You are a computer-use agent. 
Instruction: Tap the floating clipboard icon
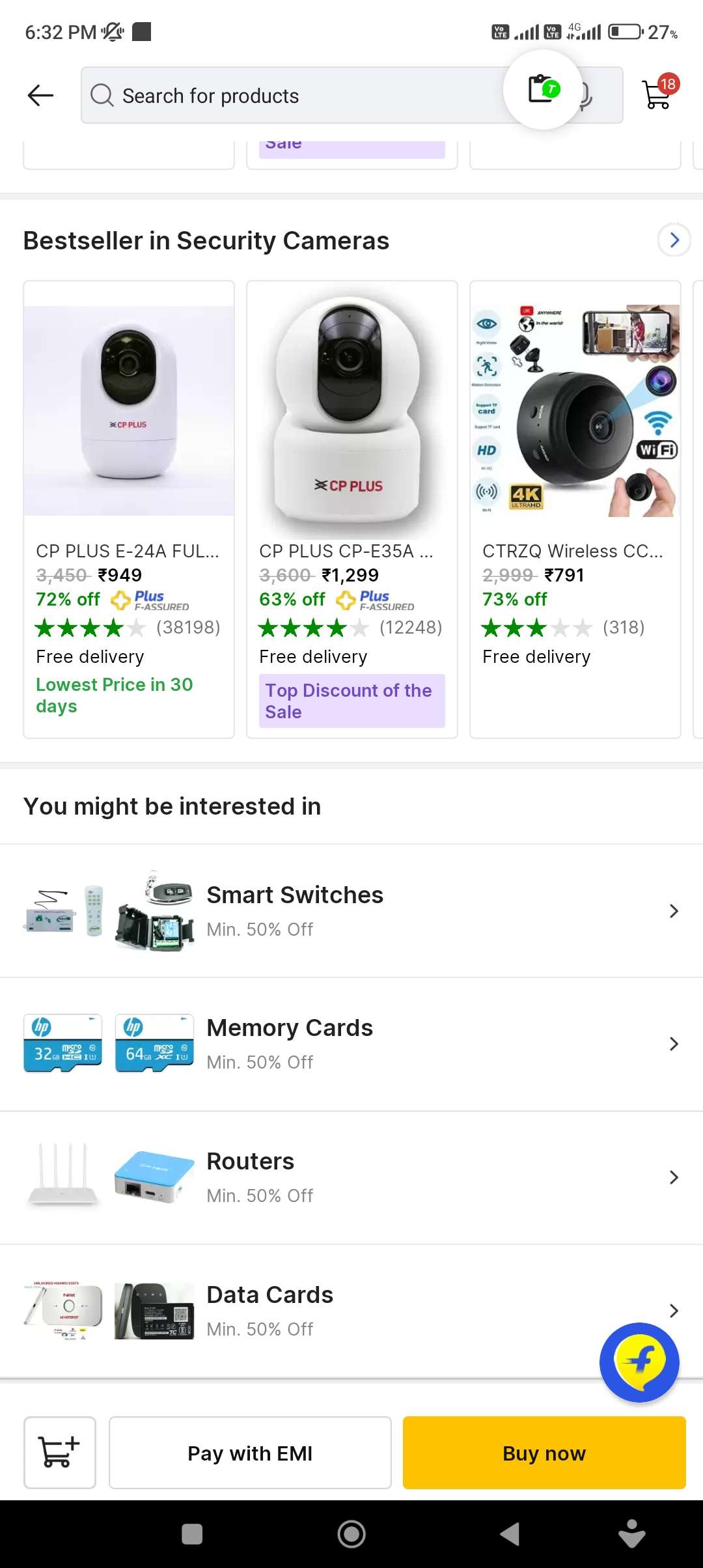point(543,89)
